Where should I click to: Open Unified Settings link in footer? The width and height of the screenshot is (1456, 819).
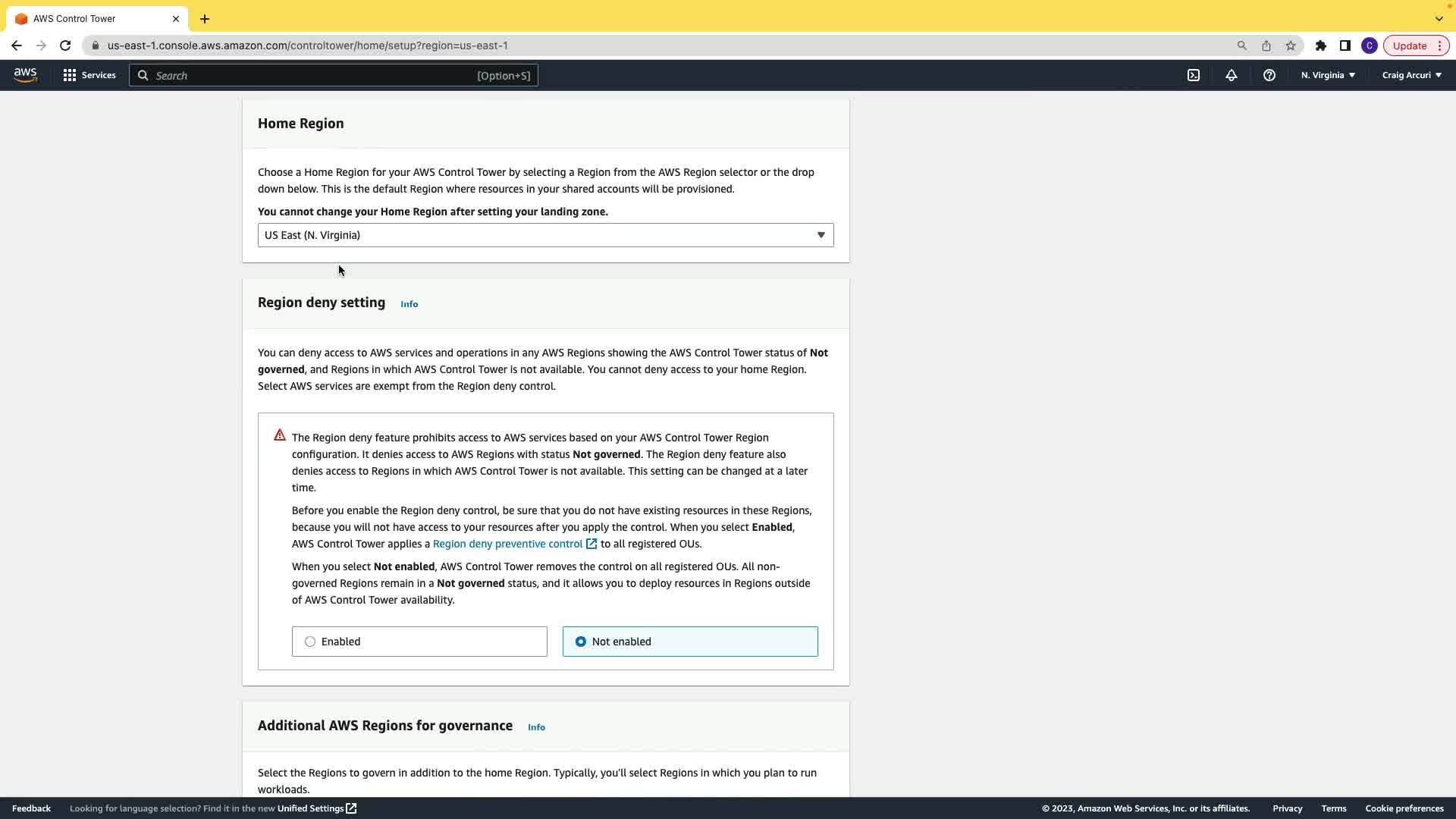(x=311, y=808)
